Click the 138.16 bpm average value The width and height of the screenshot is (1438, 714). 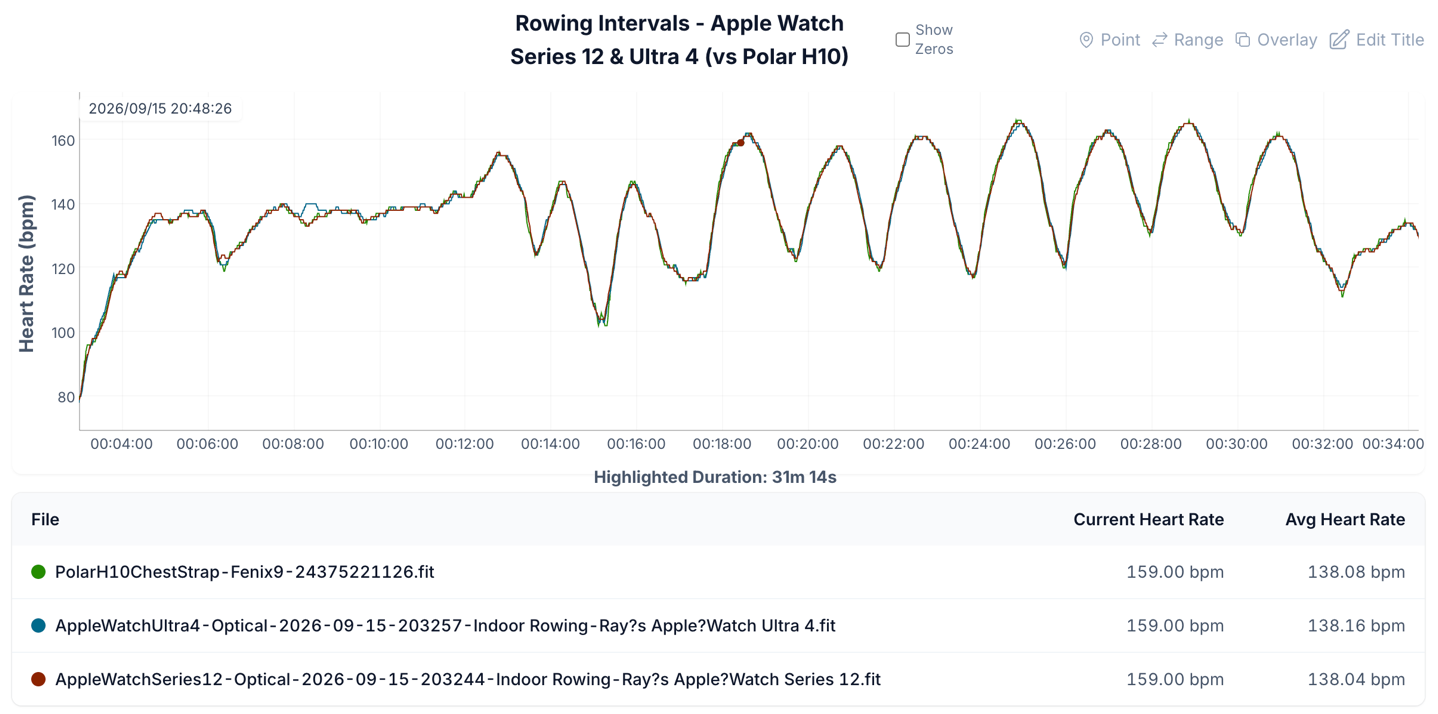[1356, 626]
